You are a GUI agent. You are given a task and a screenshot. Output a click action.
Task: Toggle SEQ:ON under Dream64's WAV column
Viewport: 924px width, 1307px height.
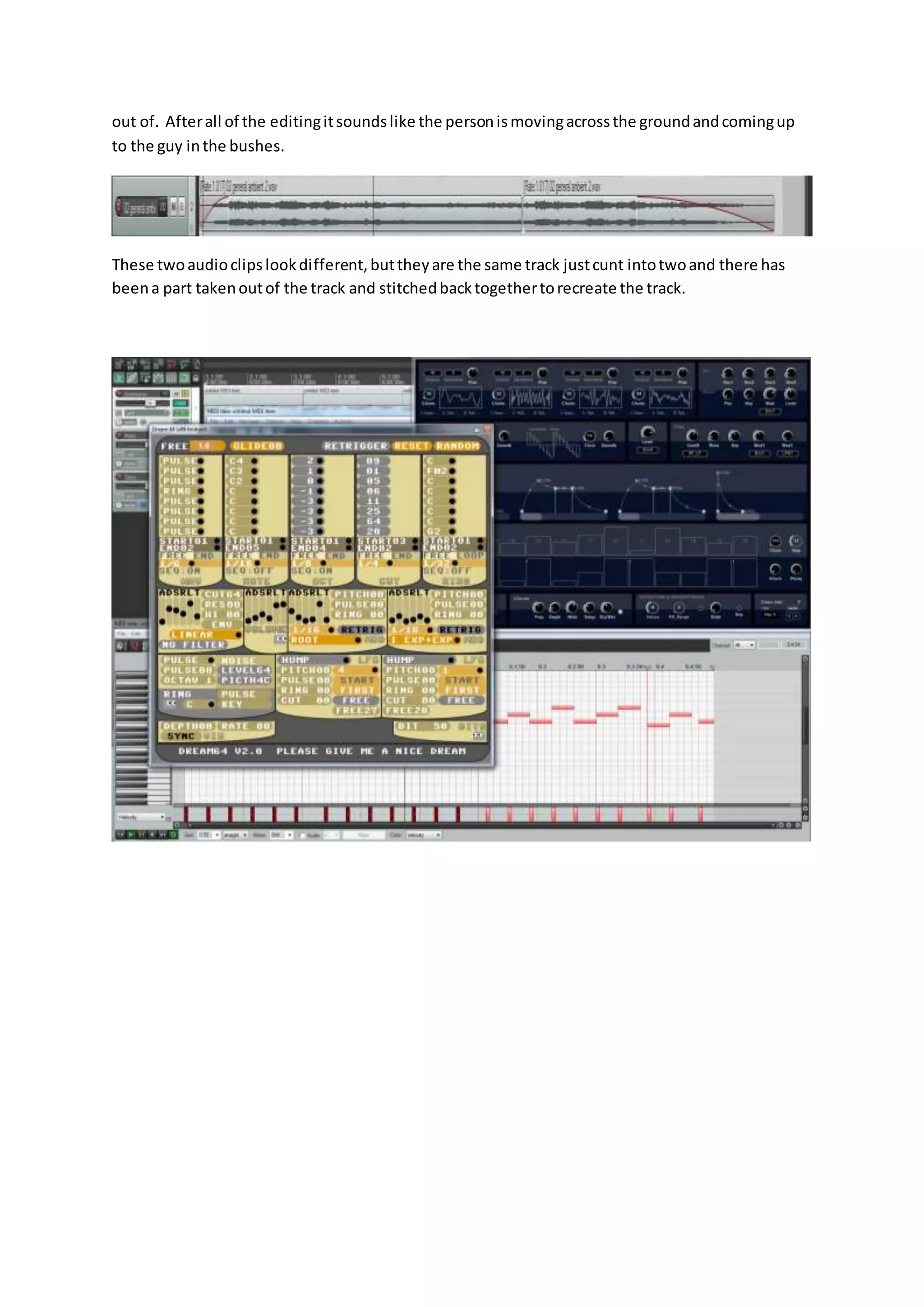tap(180, 570)
